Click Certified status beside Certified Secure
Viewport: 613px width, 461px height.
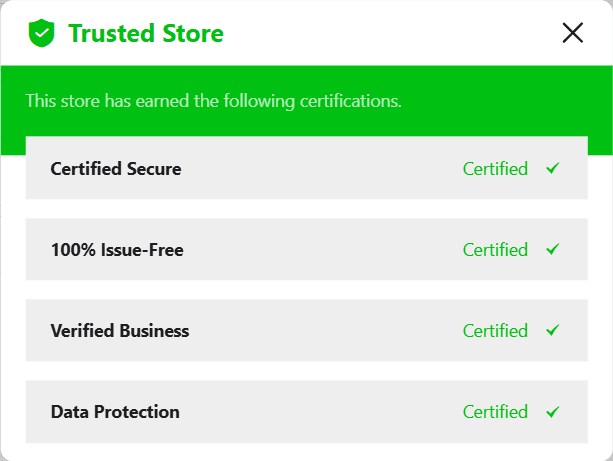495,169
